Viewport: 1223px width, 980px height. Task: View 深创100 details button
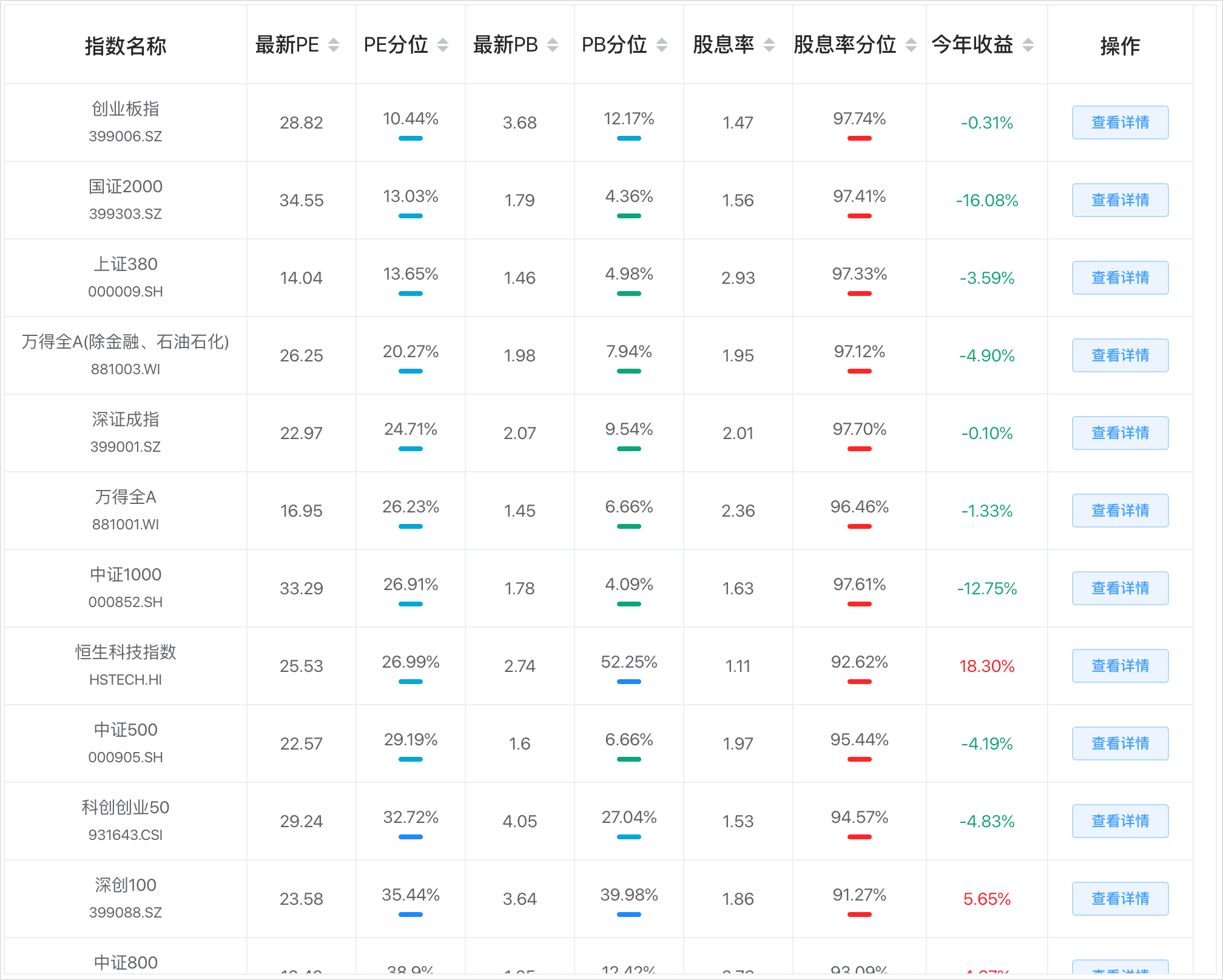1120,899
